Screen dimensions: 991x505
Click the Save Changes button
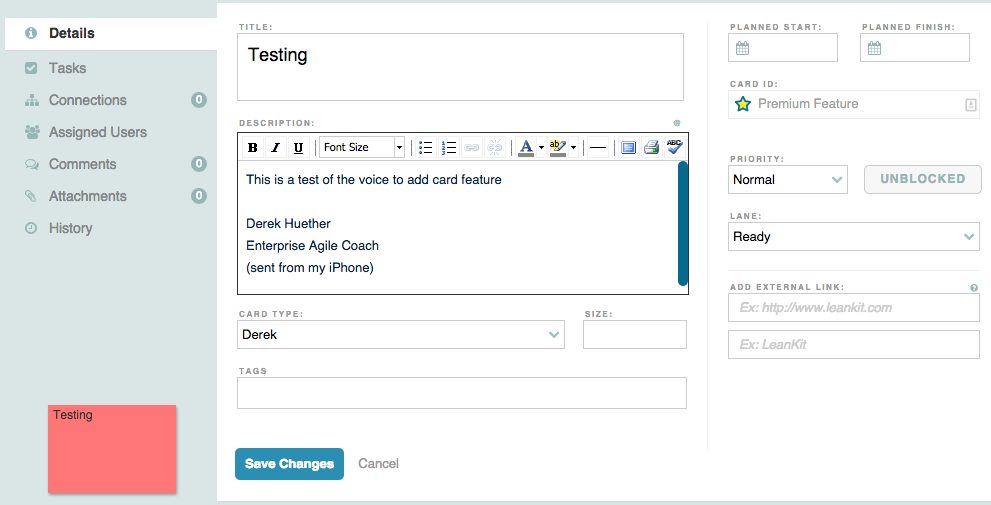[289, 464]
